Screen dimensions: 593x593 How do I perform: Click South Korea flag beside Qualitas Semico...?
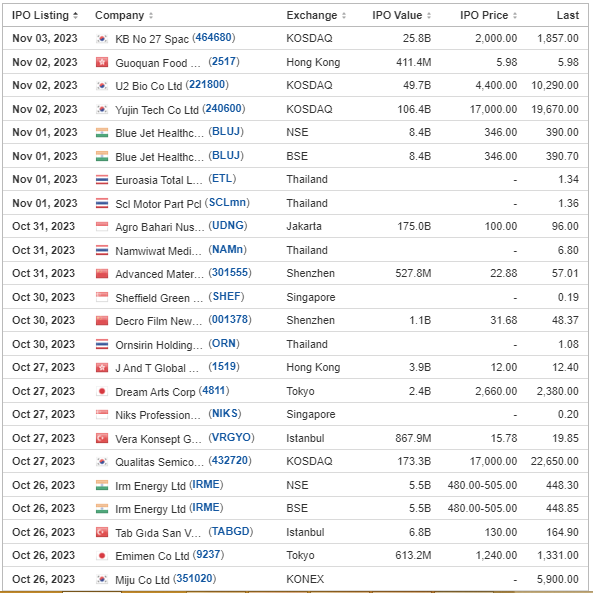[x=102, y=462]
